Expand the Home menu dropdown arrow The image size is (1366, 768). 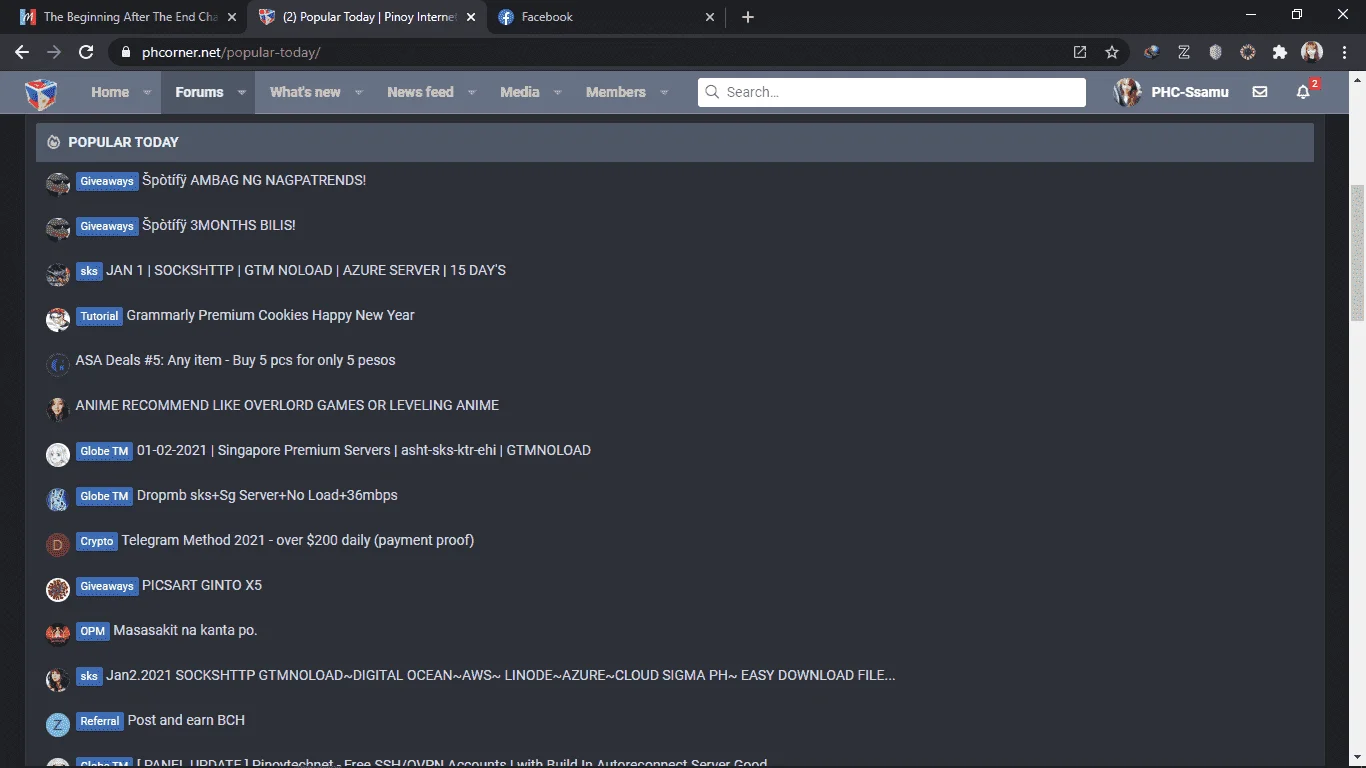[x=147, y=92]
